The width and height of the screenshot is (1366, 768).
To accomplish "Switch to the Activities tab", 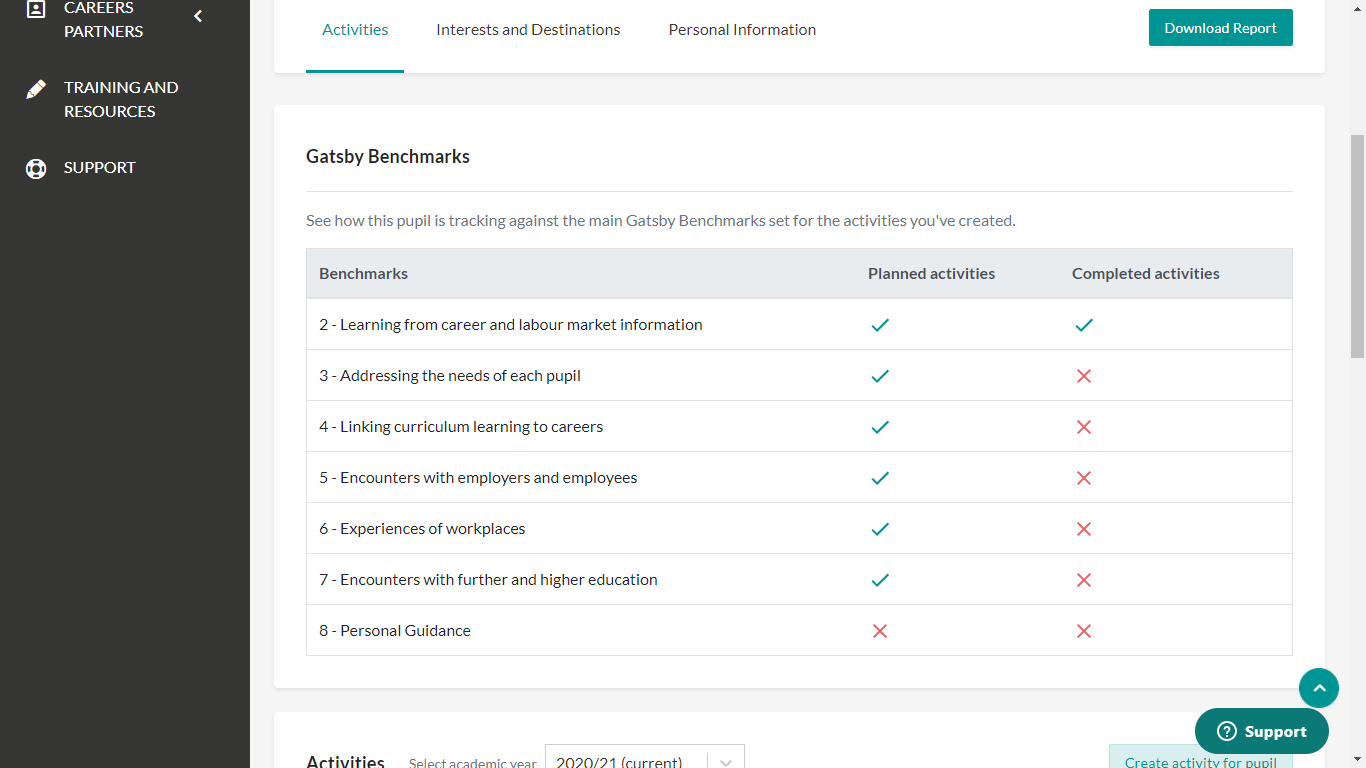I will pos(355,30).
